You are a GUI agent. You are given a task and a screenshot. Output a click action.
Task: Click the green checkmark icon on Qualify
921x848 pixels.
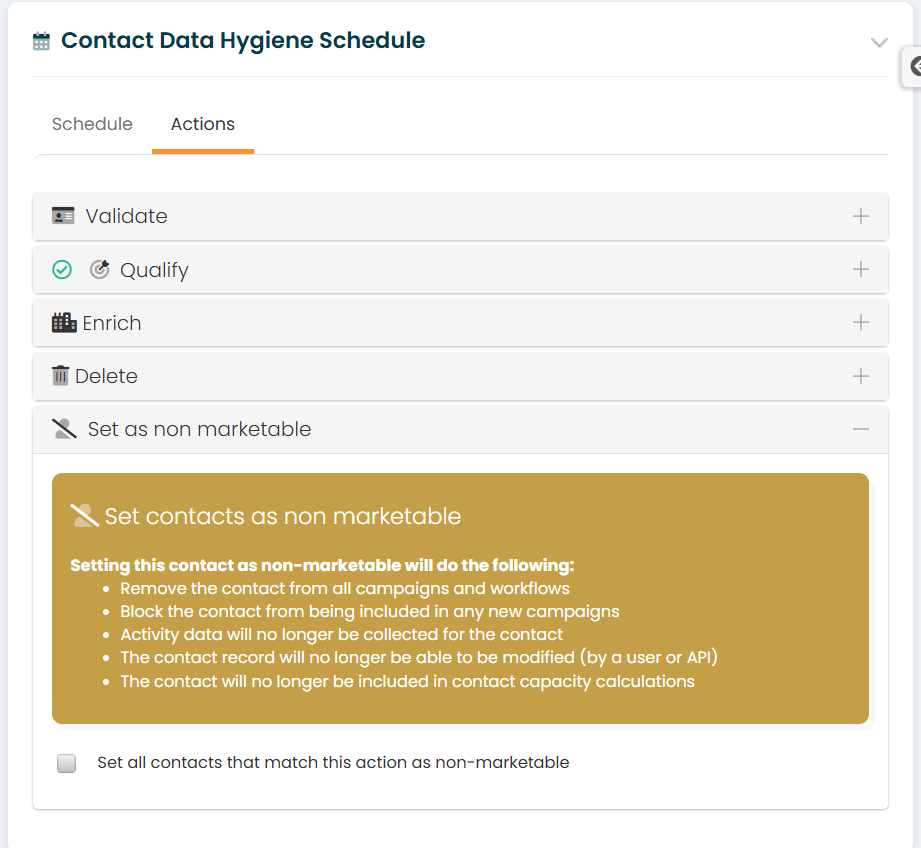tap(62, 270)
